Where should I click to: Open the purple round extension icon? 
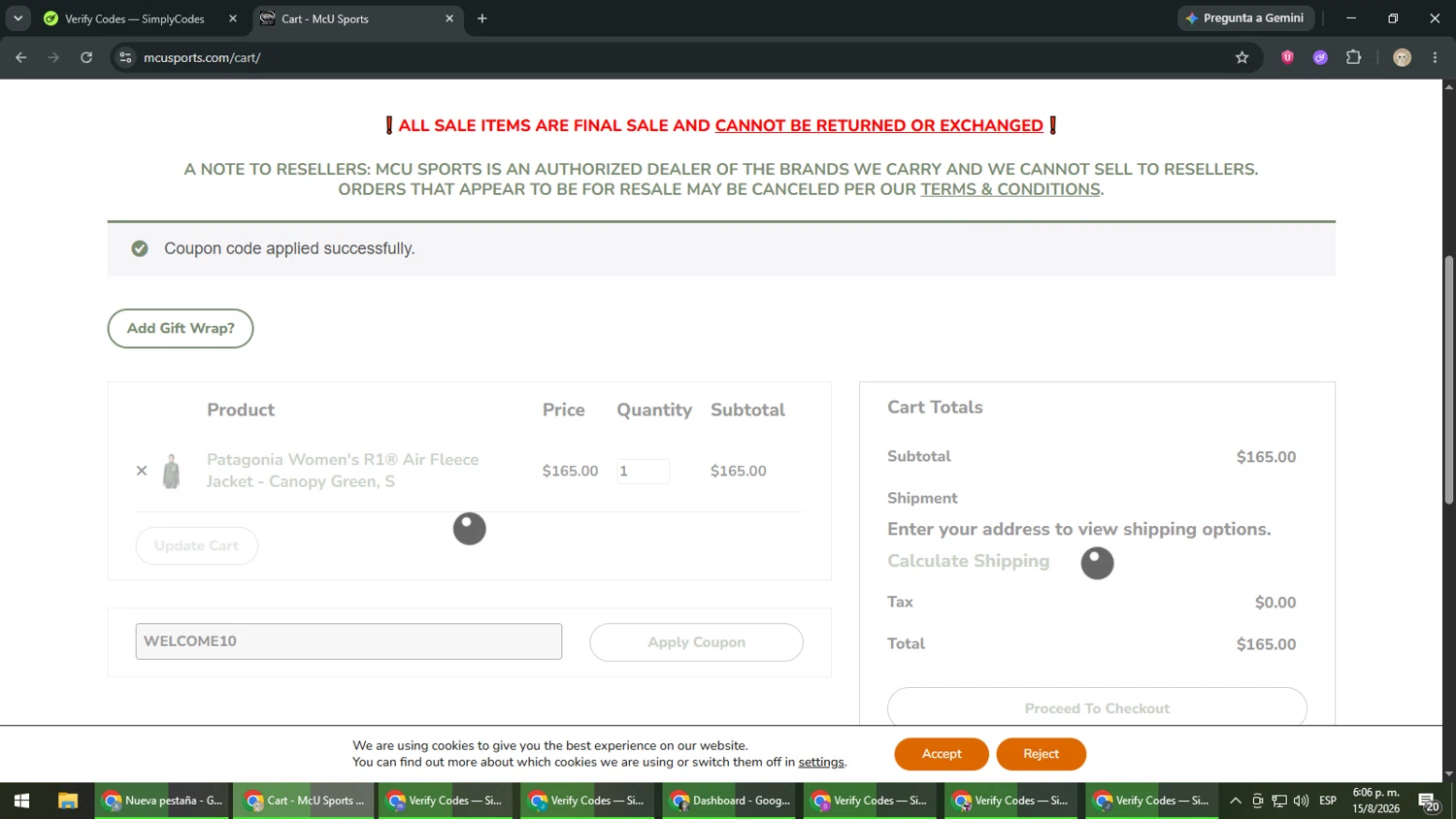pyautogui.click(x=1320, y=57)
